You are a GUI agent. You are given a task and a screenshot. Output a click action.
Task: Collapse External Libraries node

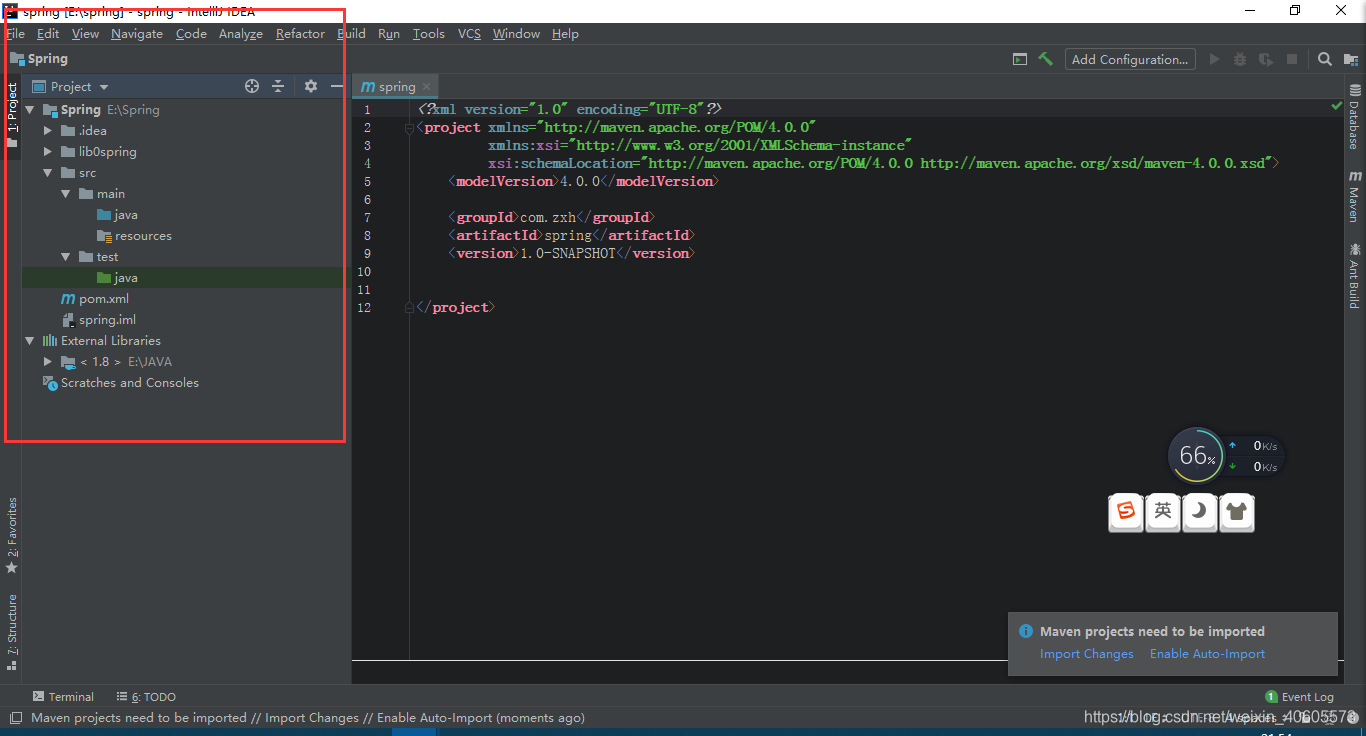tap(30, 341)
